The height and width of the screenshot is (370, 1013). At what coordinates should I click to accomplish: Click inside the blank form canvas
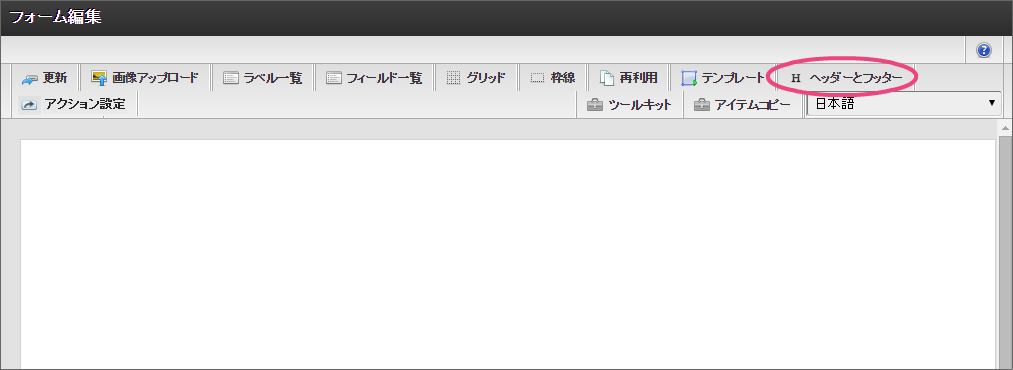pos(507,254)
